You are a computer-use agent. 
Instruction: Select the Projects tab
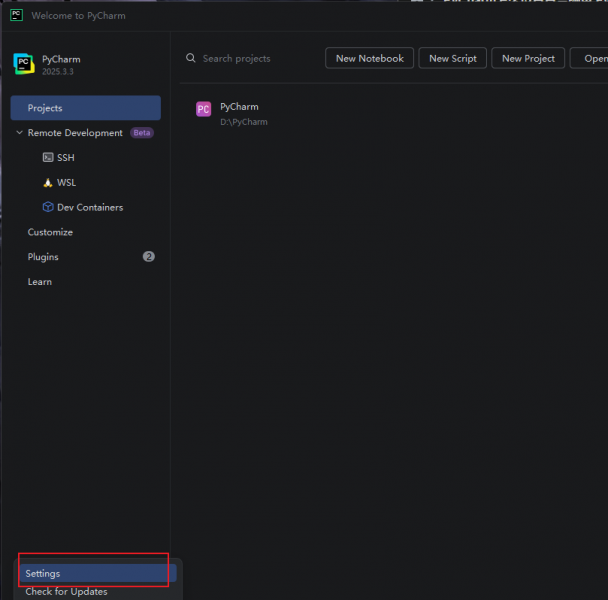[86, 108]
